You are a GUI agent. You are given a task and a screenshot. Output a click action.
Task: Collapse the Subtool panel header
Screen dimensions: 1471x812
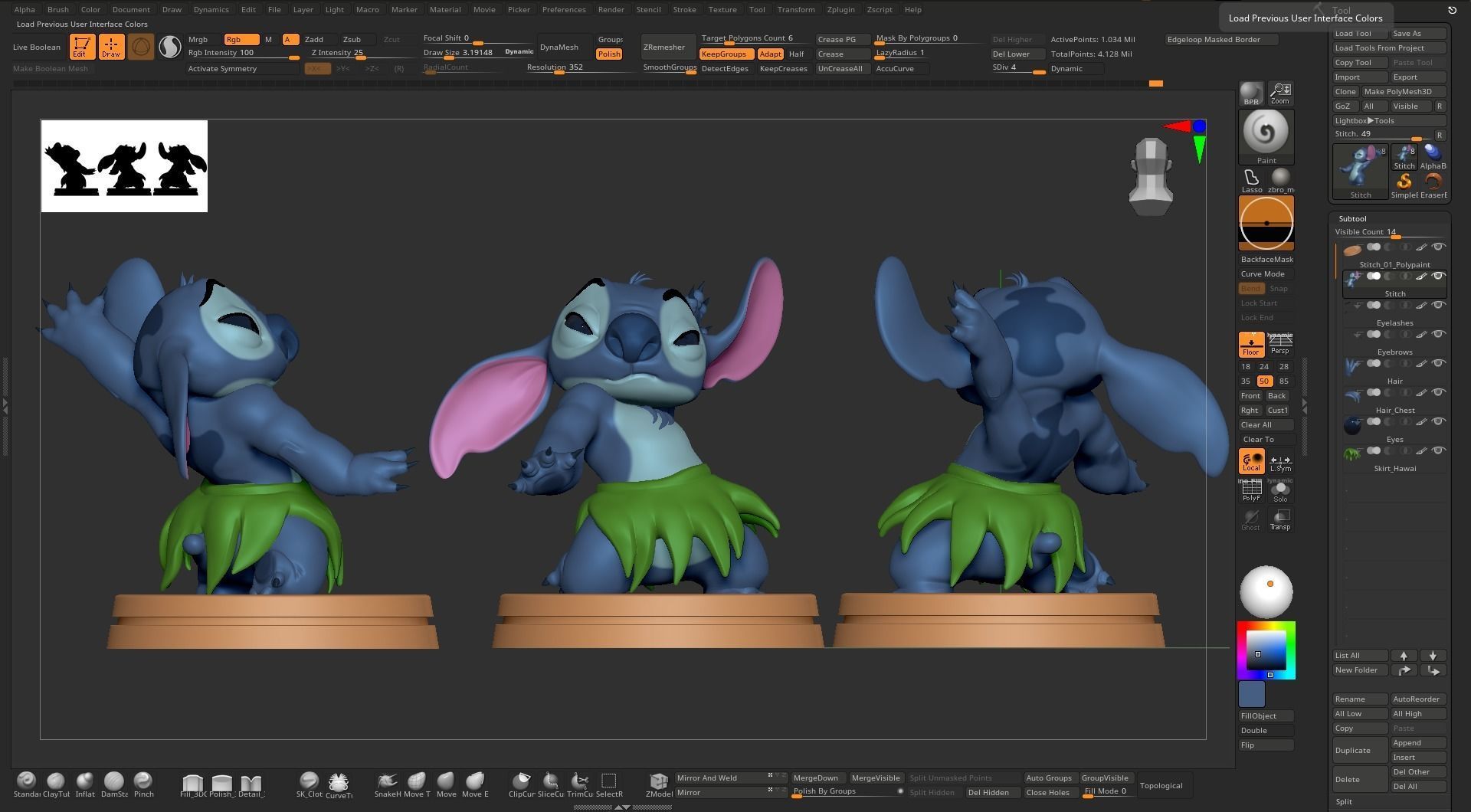coord(1352,218)
